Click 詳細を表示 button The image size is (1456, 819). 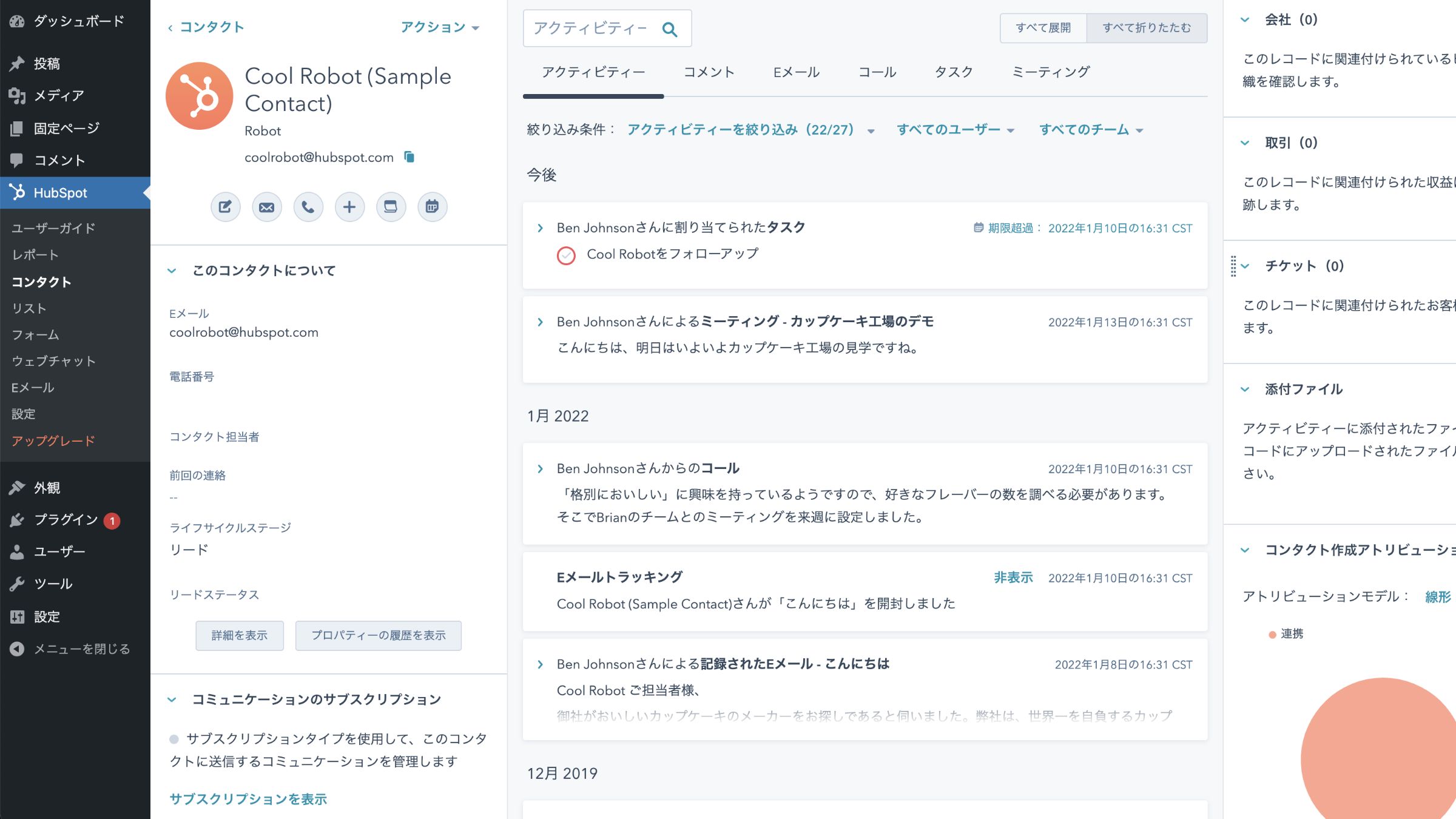[240, 635]
